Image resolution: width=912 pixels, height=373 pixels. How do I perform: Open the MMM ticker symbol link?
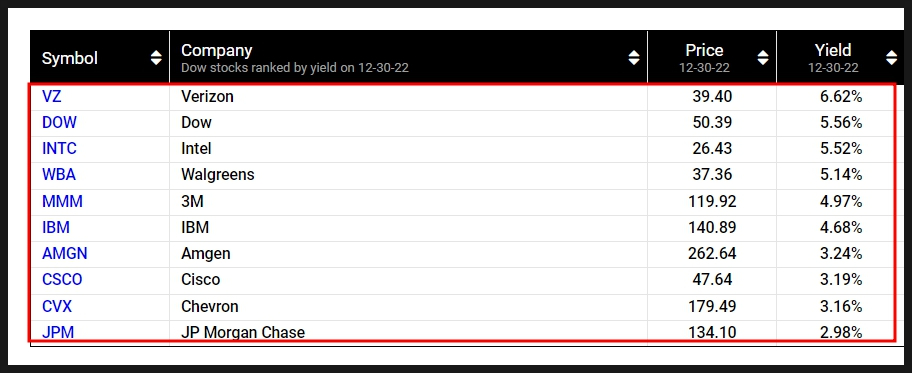click(x=62, y=201)
